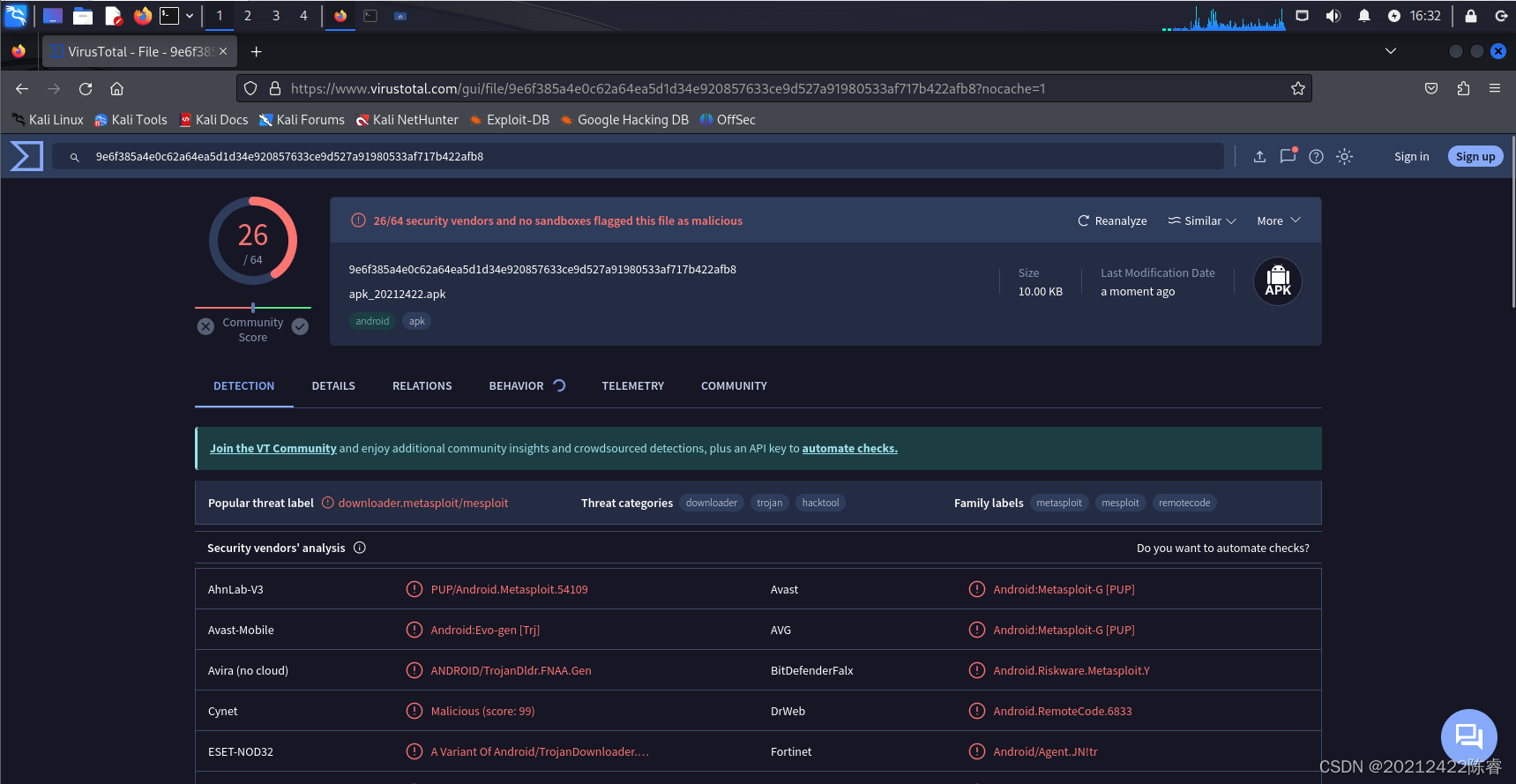Image resolution: width=1516 pixels, height=784 pixels.
Task: Open the terminal launcher dropdown arrow
Action: 190,16
